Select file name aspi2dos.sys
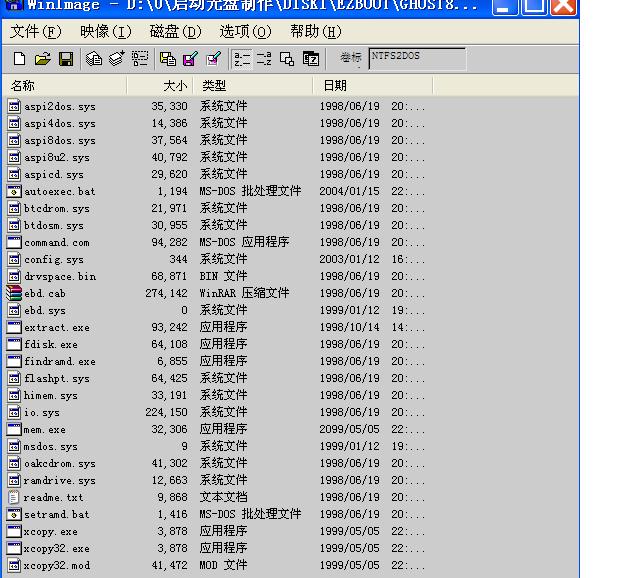The height and width of the screenshot is (578, 640). click(60, 107)
